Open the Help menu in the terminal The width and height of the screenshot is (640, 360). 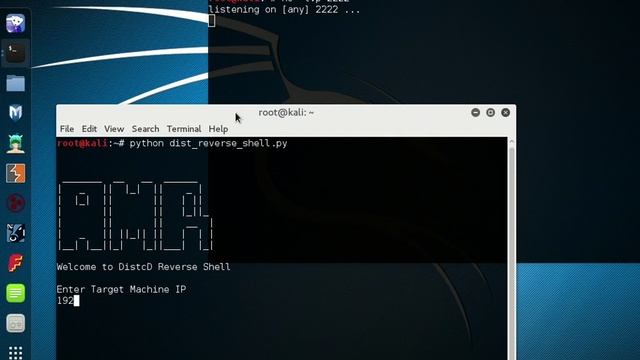click(x=218, y=129)
